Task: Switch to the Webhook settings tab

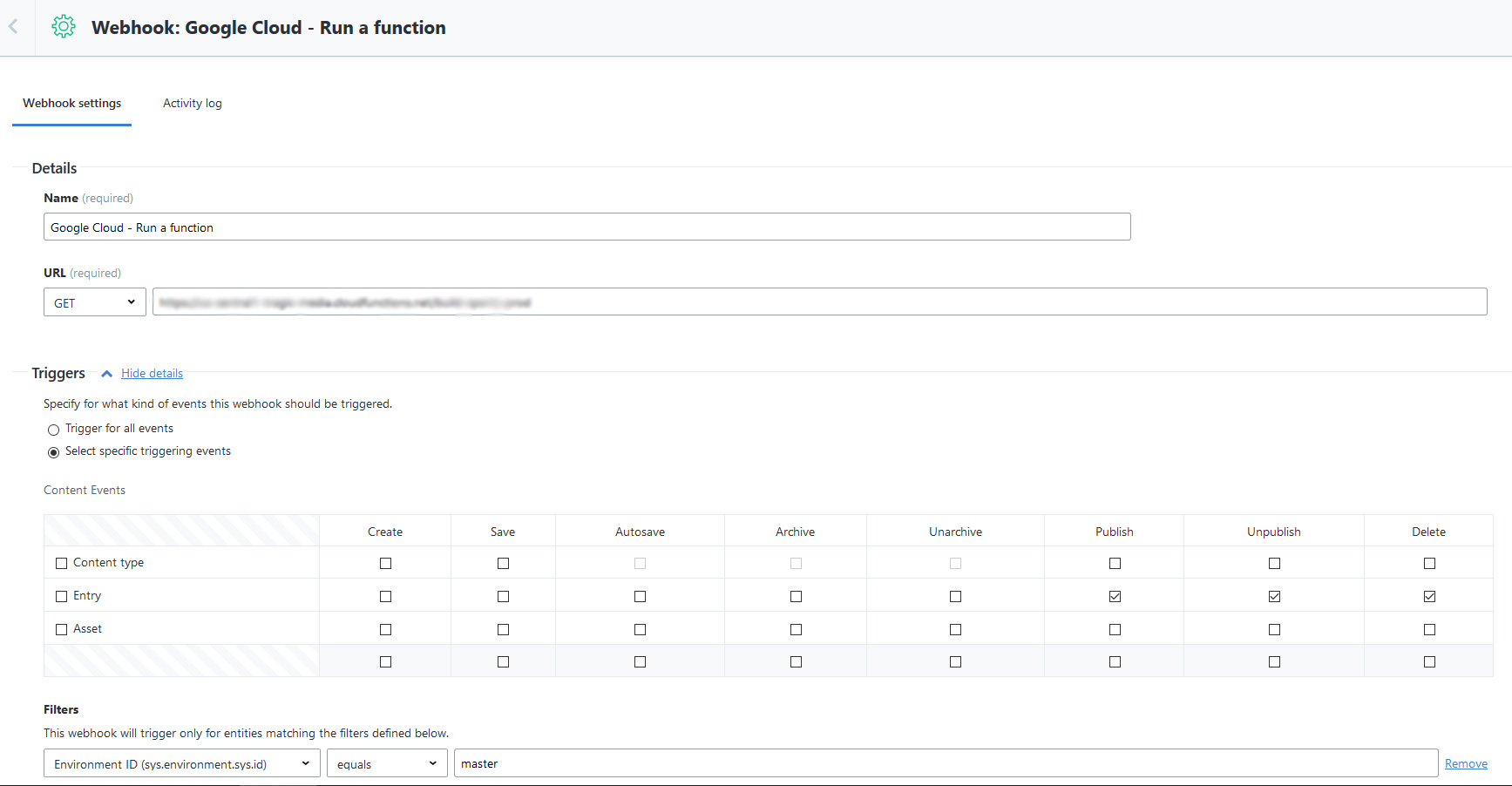Action: click(71, 103)
